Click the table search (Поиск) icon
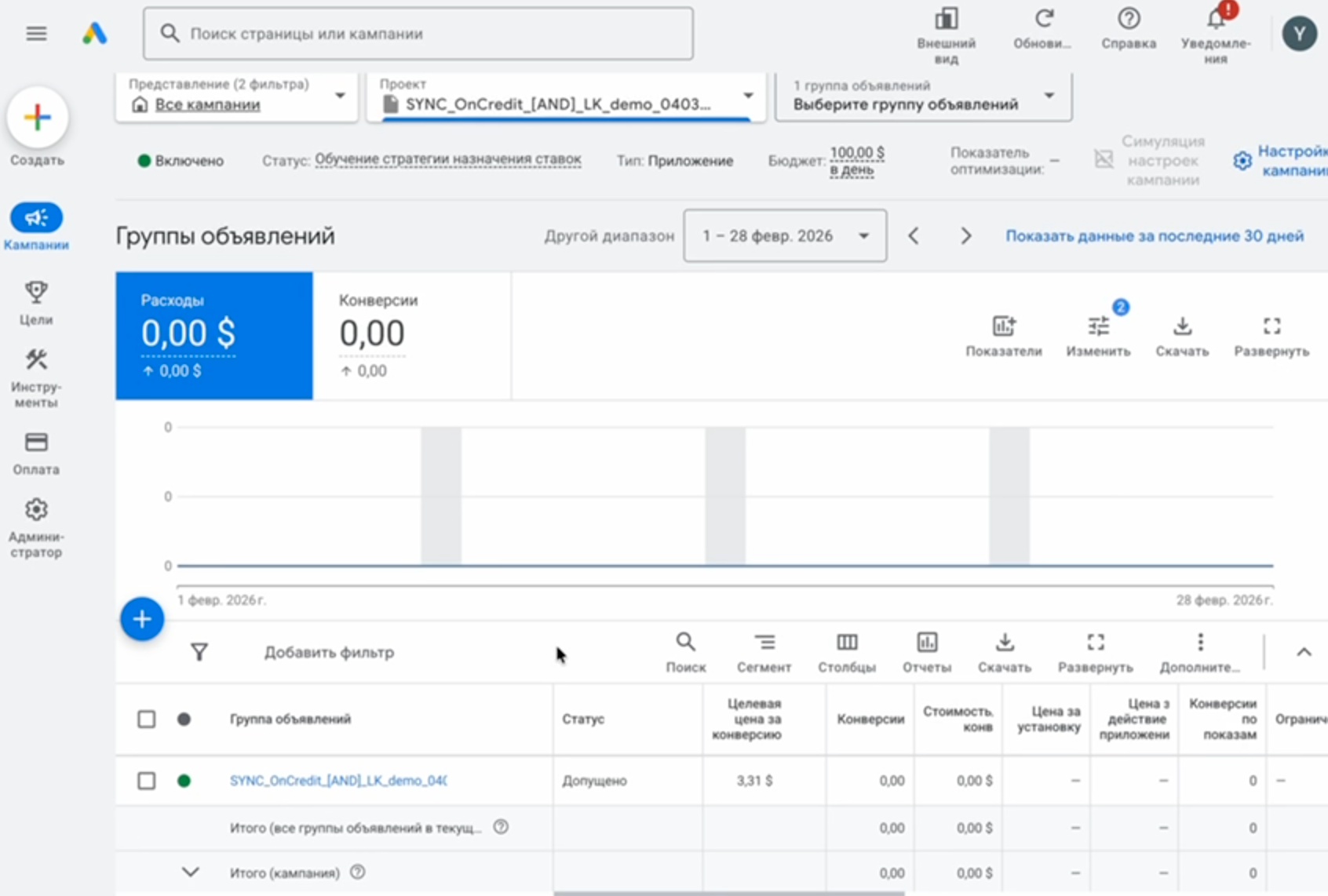 (x=685, y=643)
